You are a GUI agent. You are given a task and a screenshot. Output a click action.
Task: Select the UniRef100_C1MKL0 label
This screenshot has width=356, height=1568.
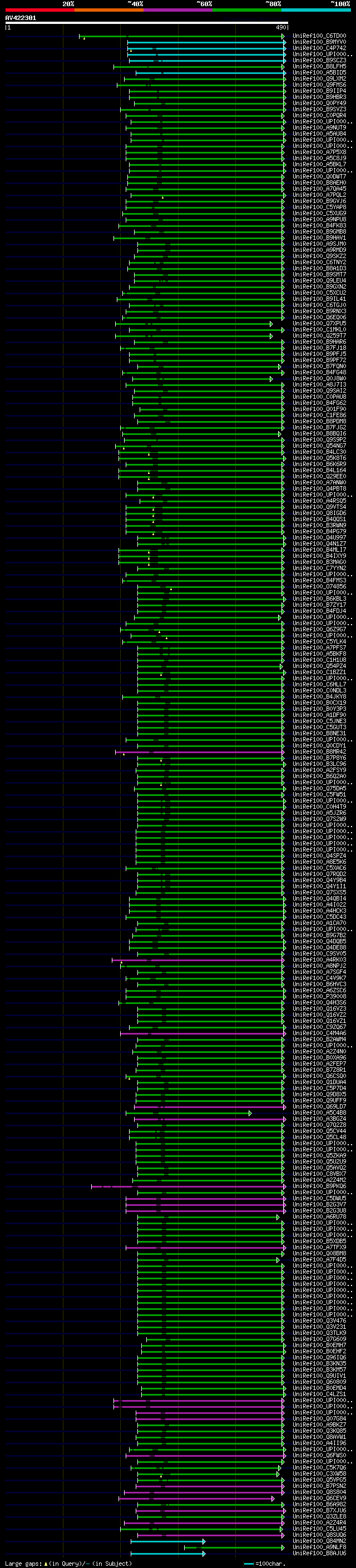pos(319,329)
